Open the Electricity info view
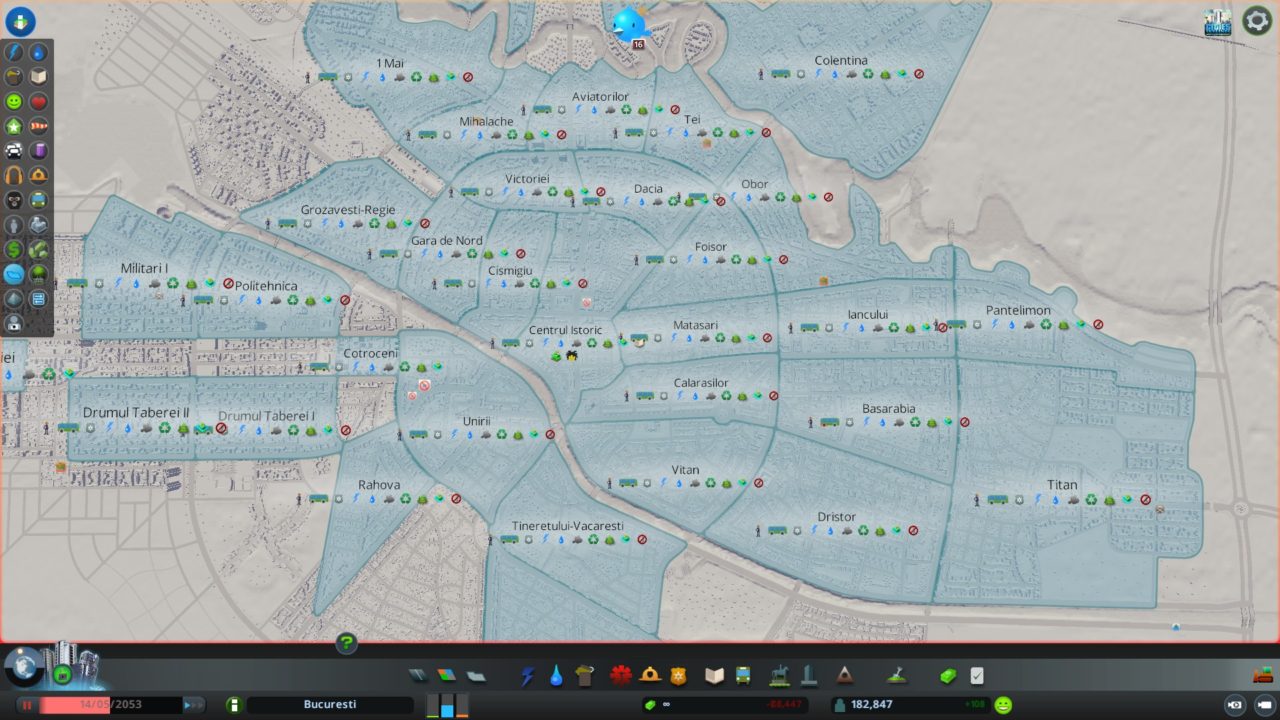 (14, 52)
